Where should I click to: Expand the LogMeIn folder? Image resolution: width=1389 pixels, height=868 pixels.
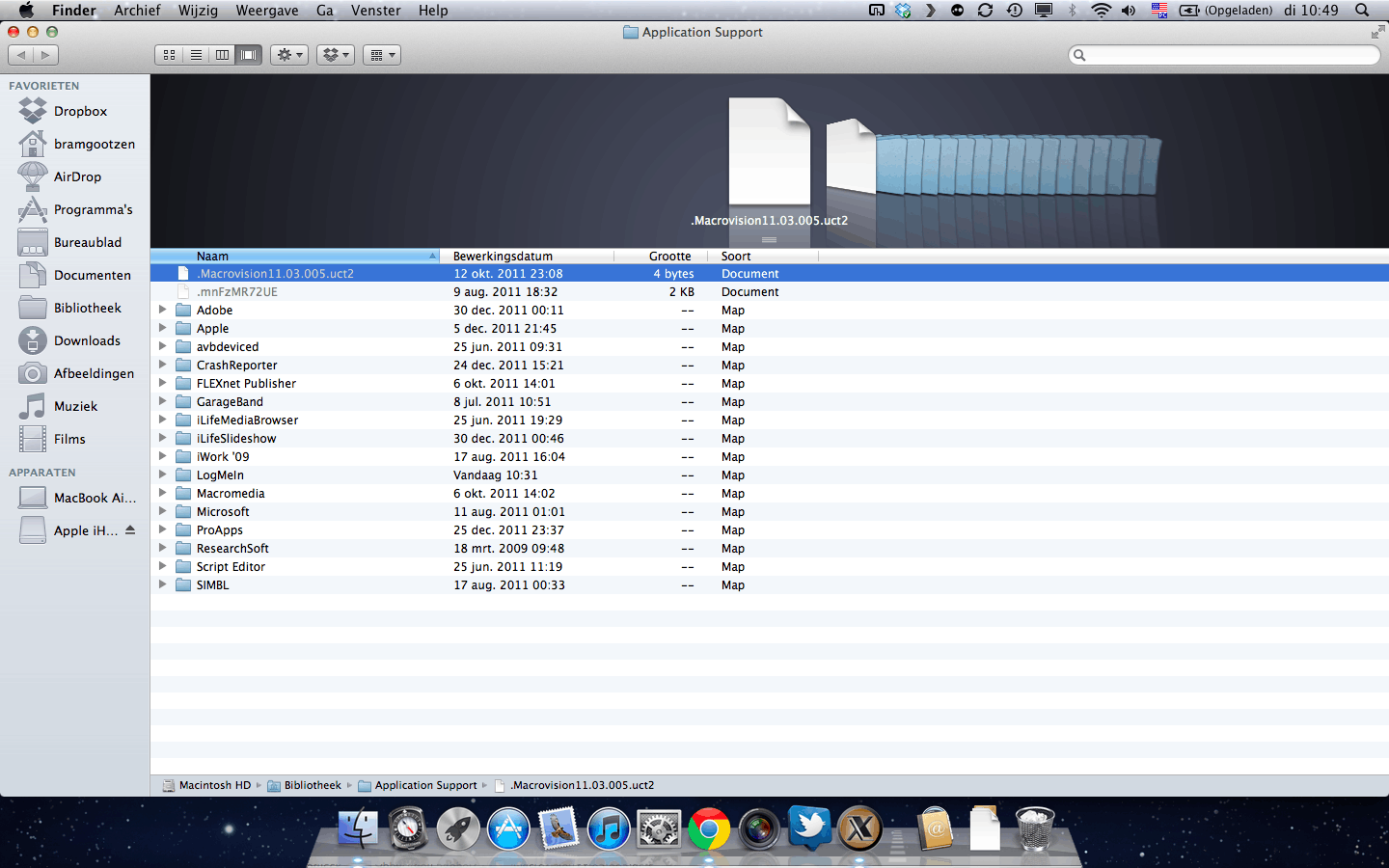163,475
